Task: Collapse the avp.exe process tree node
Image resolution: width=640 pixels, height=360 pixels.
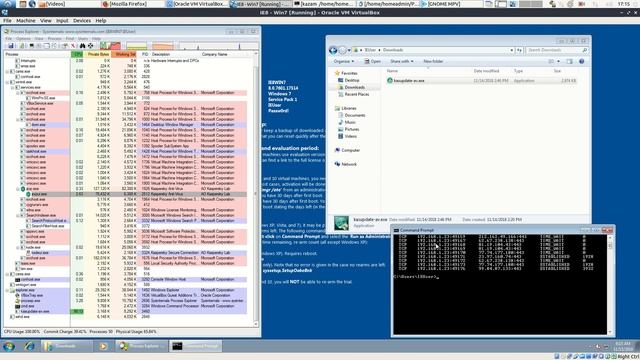Action: coord(18,189)
